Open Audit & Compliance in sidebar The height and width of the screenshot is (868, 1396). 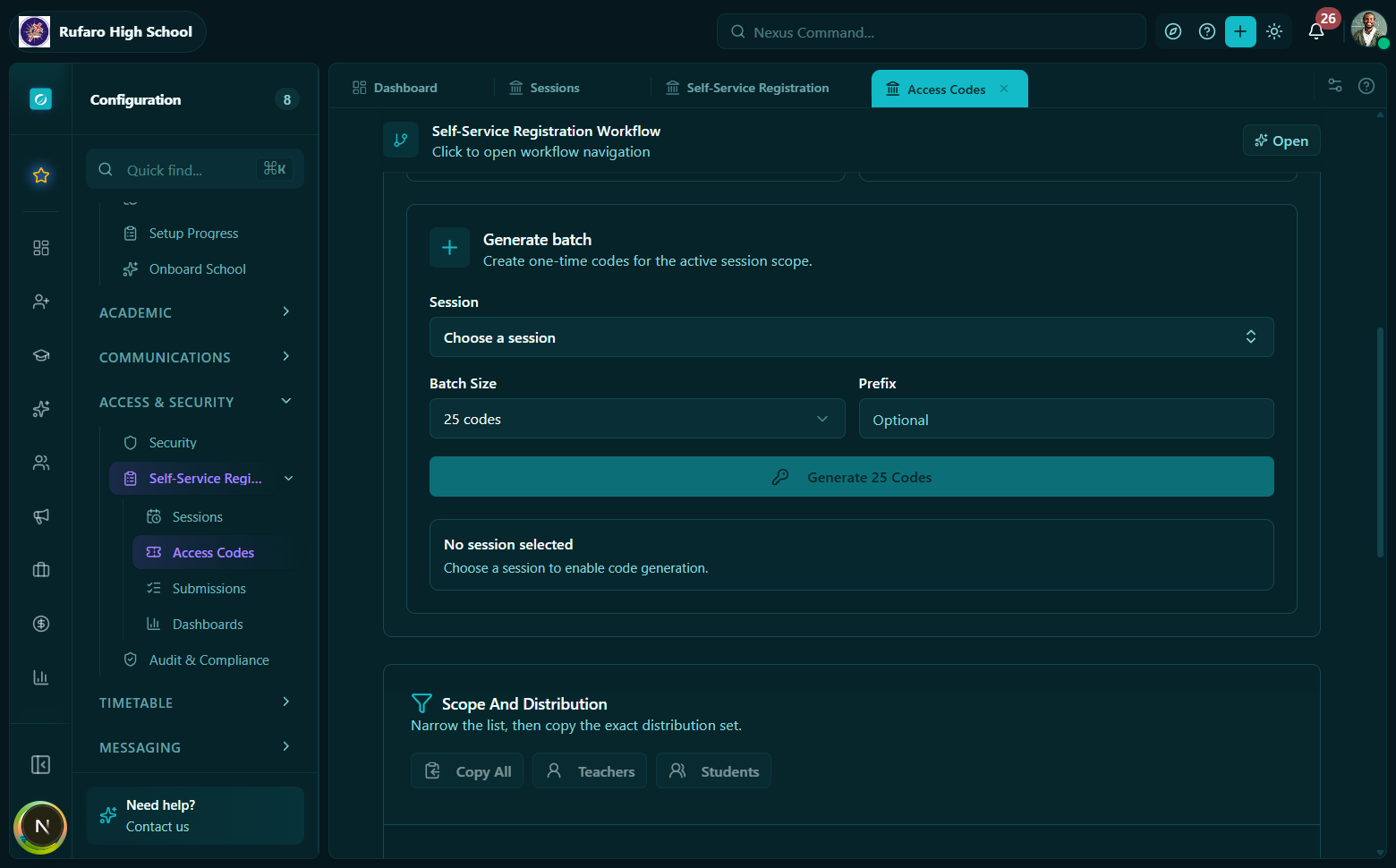click(209, 660)
